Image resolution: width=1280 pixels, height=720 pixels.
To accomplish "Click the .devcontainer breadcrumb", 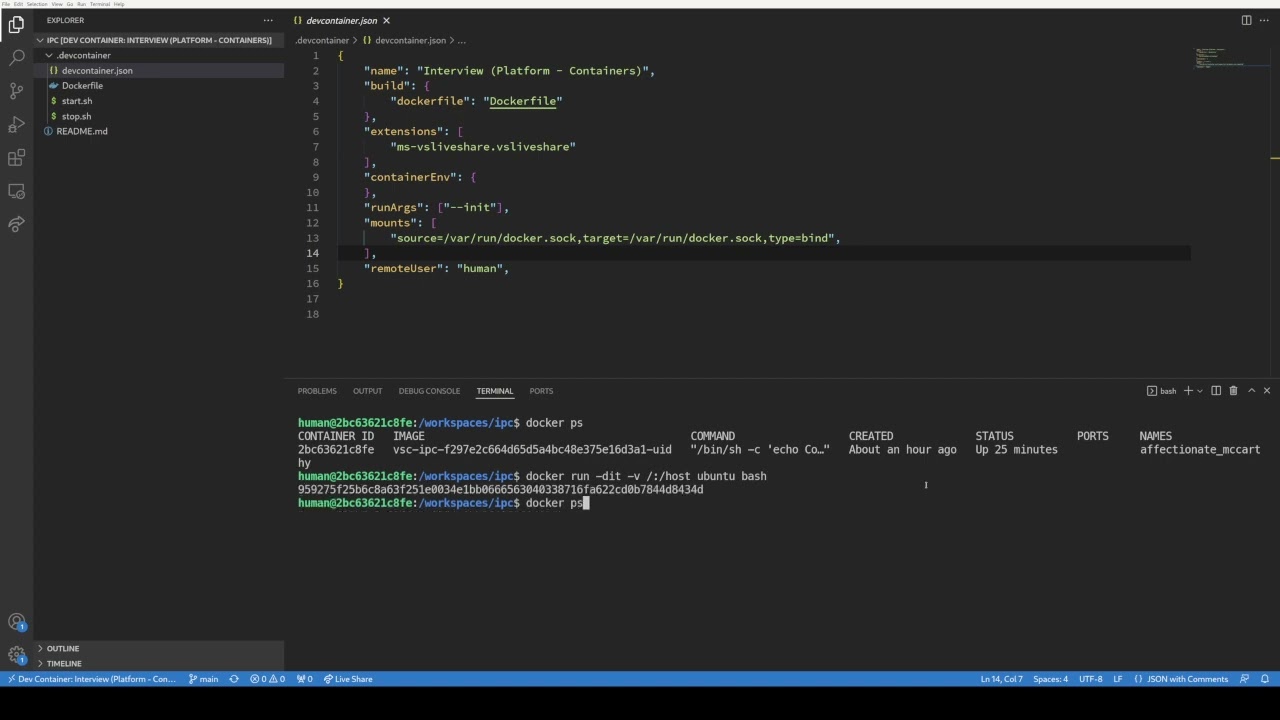I will click(321, 40).
